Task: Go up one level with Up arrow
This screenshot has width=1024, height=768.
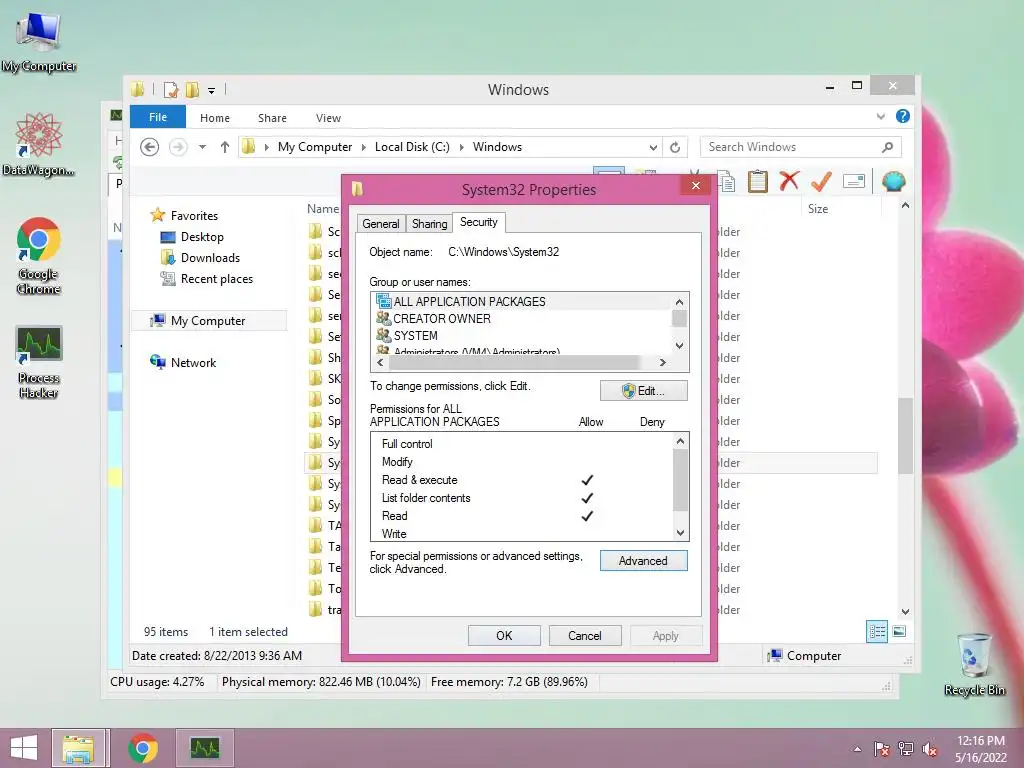Action: pos(225,147)
